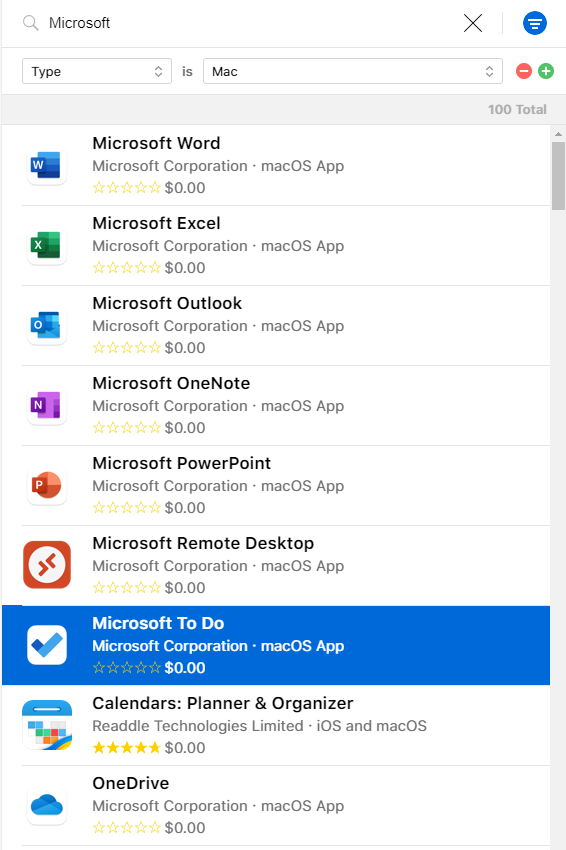The width and height of the screenshot is (566, 850).
Task: Click the Microsoft OneNote app icon
Action: pos(47,405)
